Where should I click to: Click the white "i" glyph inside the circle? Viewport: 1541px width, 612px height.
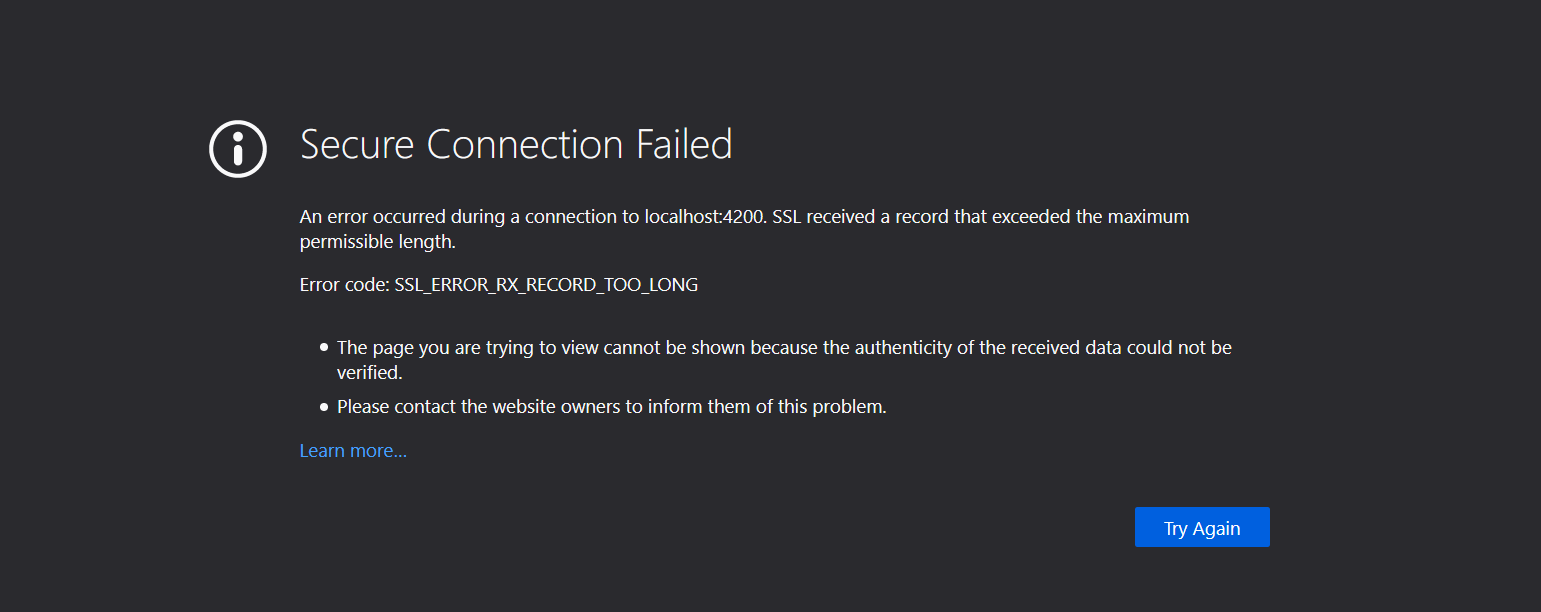tap(237, 148)
